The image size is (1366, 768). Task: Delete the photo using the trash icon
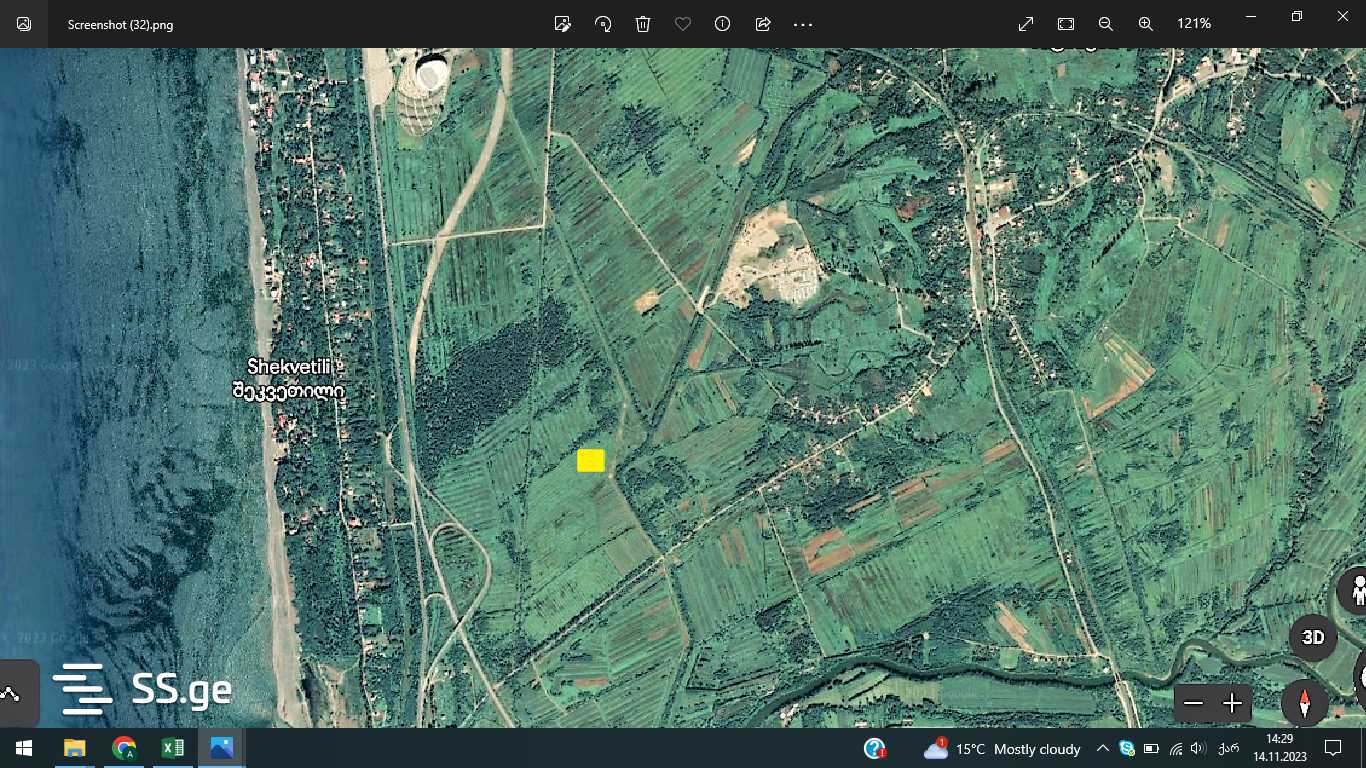click(643, 24)
